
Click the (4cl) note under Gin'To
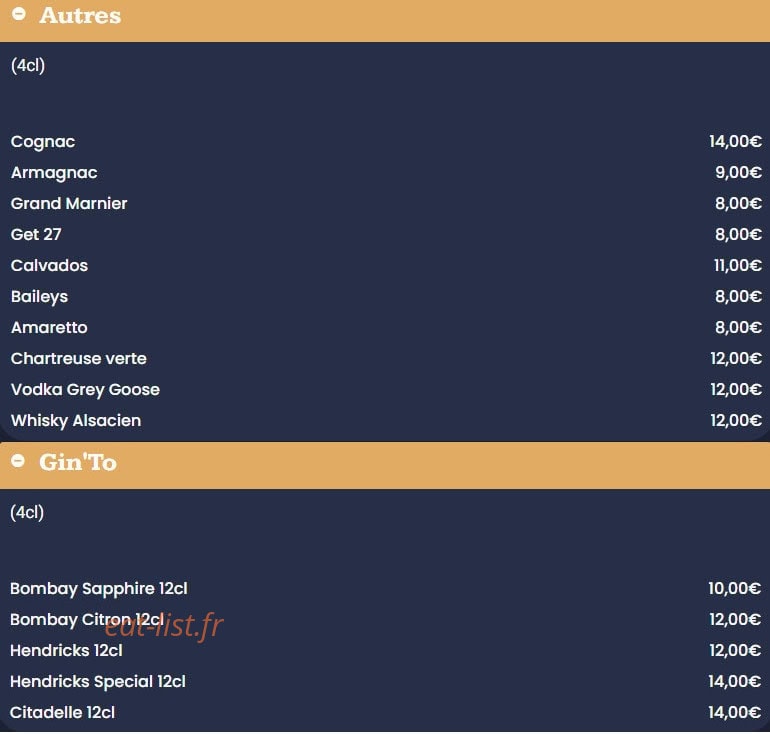27,512
